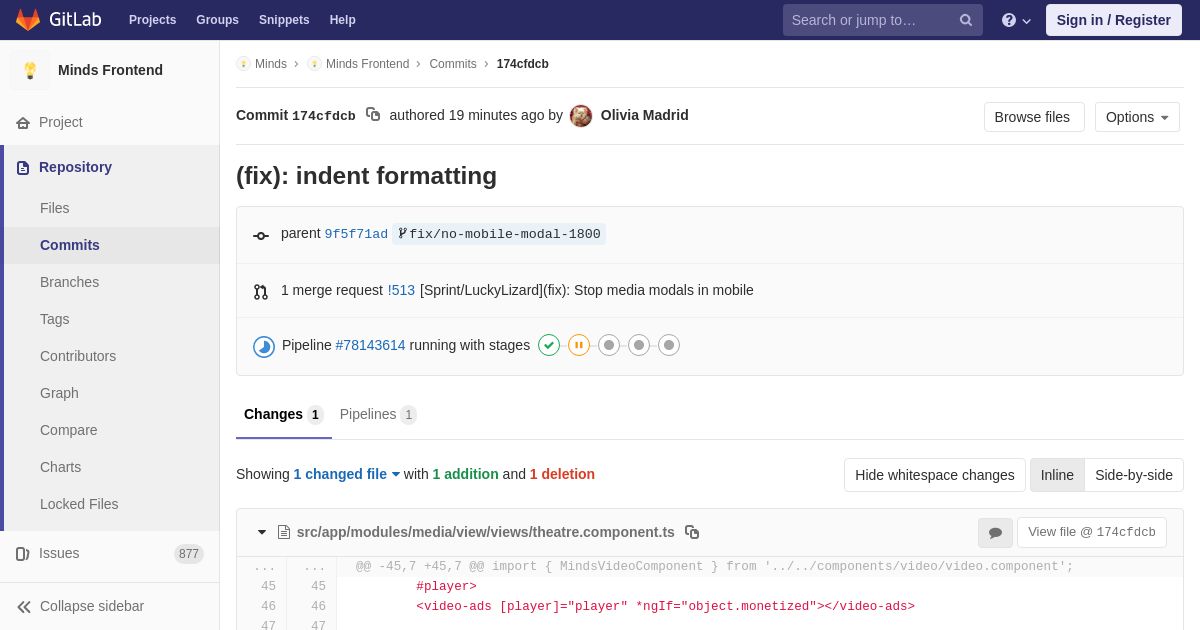
Task: Open branch fix/no-mobile-modal-1800
Action: click(499, 234)
